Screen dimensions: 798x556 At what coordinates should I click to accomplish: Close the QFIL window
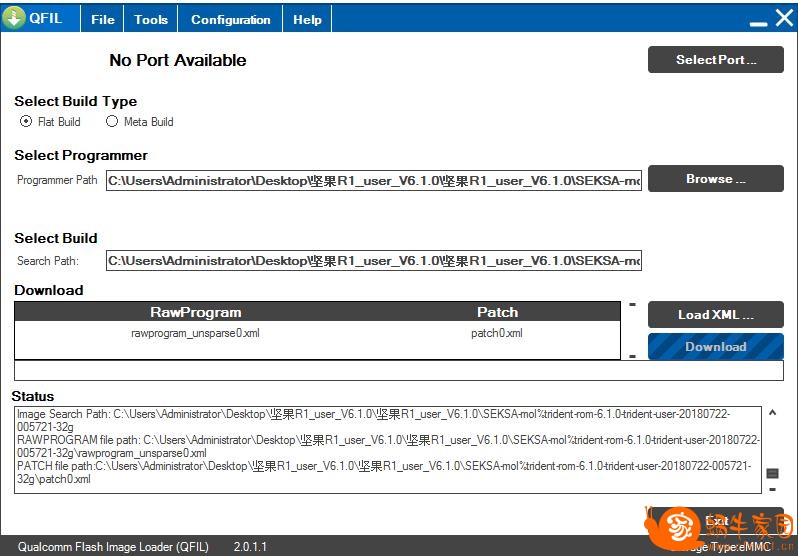pos(785,17)
